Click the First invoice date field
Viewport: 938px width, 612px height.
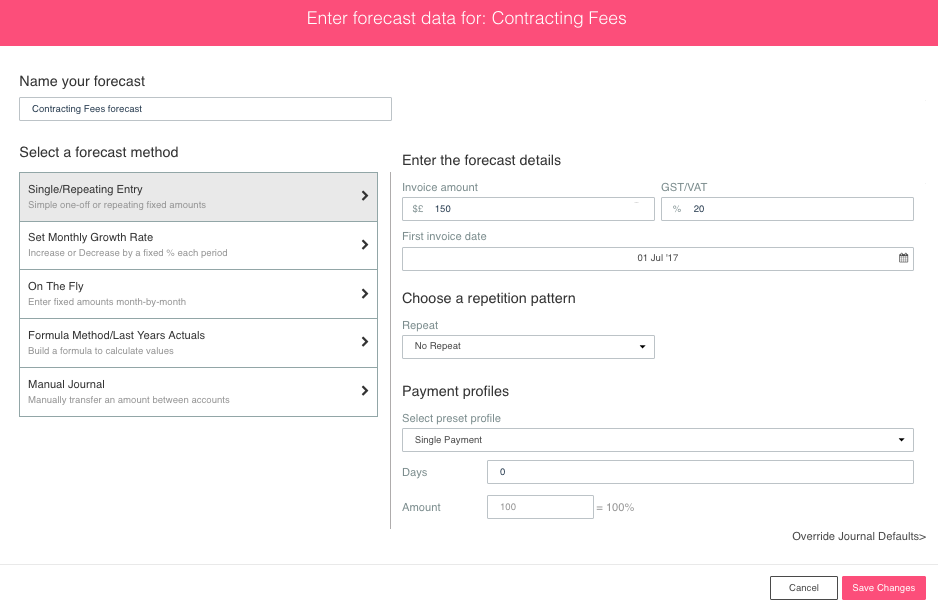657,258
